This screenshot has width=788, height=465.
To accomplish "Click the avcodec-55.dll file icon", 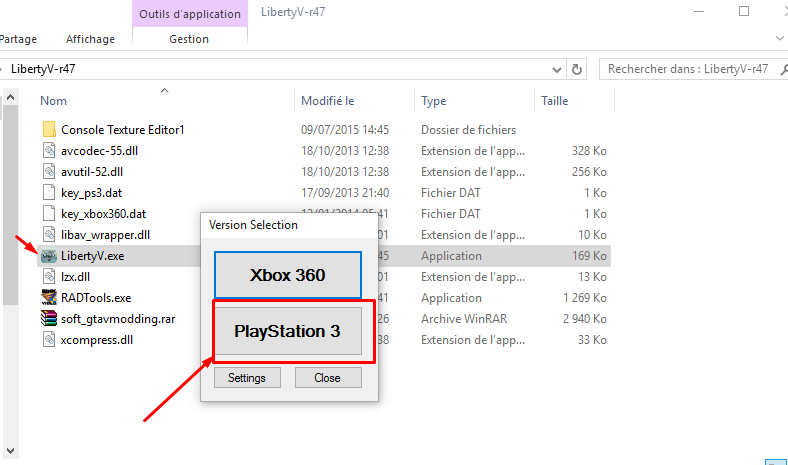I will (49, 151).
